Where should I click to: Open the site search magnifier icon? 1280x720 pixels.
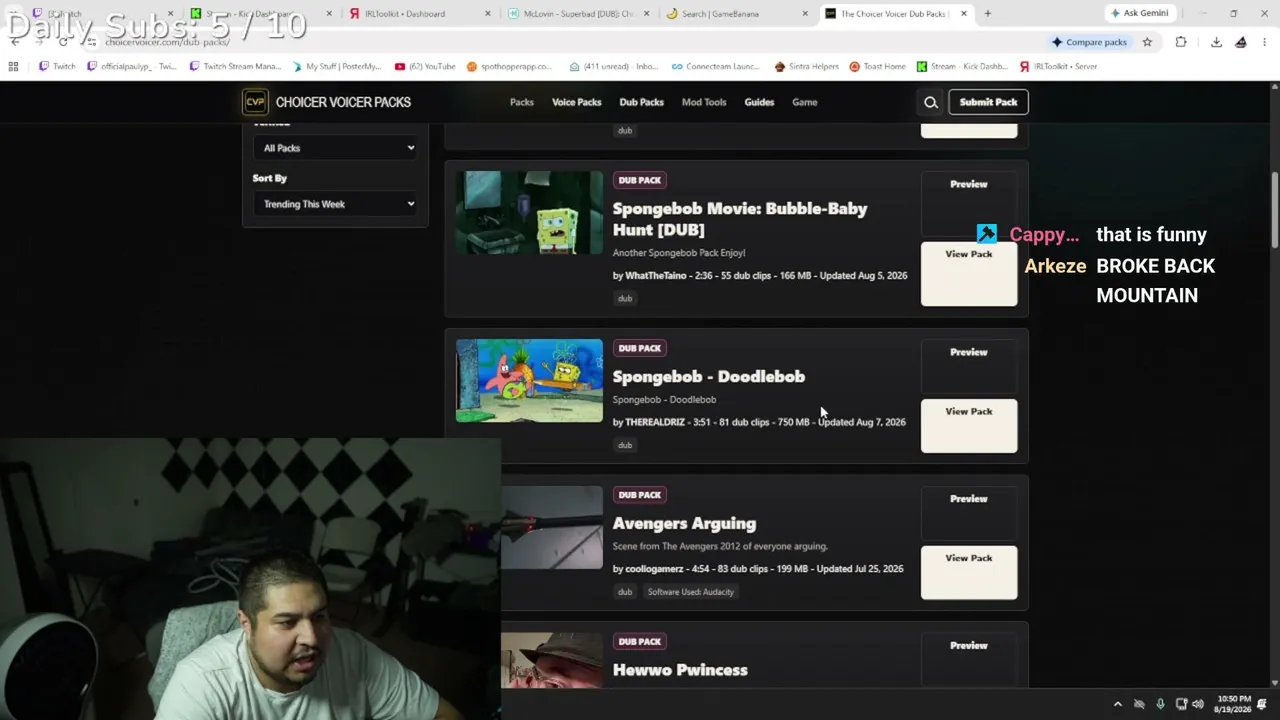point(931,102)
